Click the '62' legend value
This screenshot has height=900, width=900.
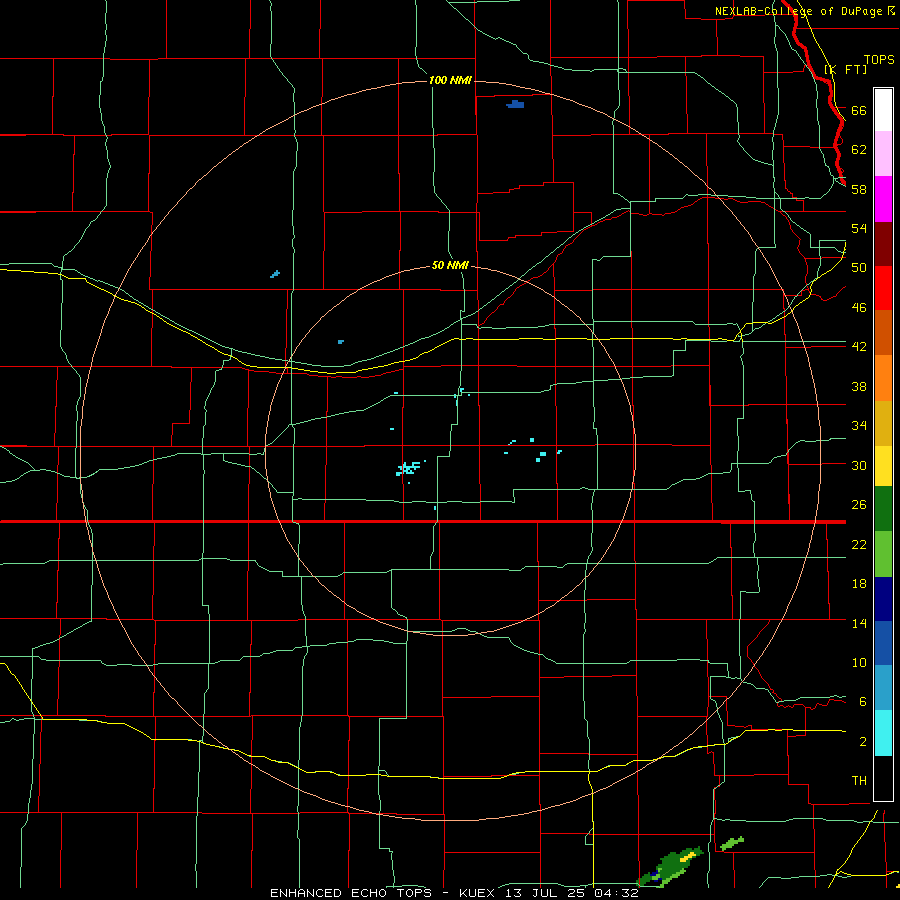point(859,150)
